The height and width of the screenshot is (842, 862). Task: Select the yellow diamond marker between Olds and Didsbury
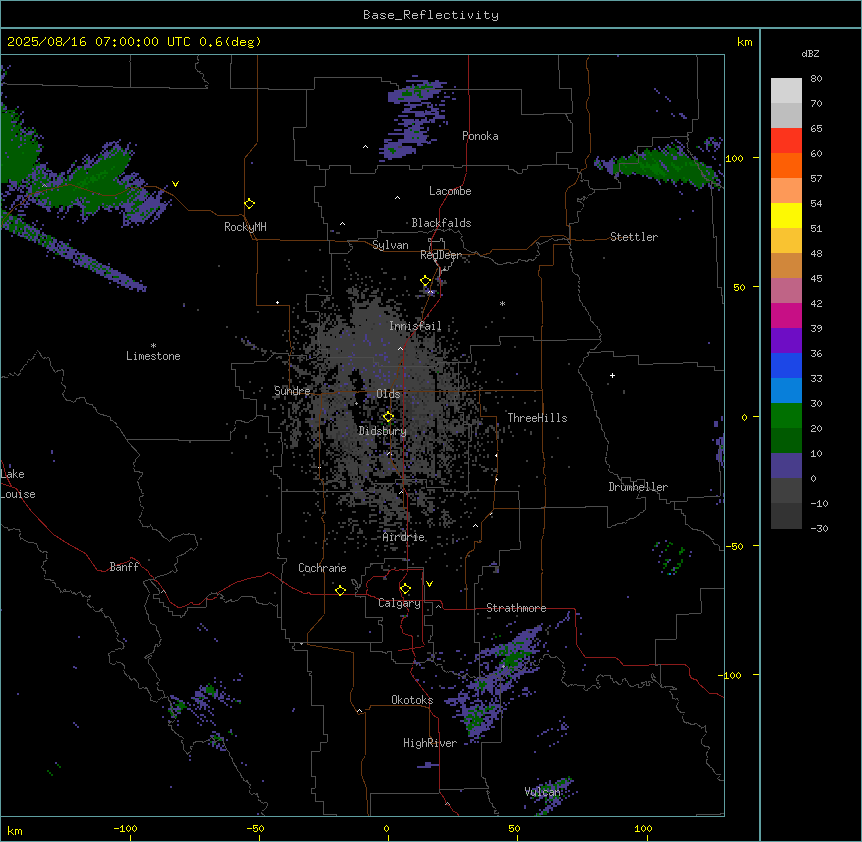(x=388, y=417)
